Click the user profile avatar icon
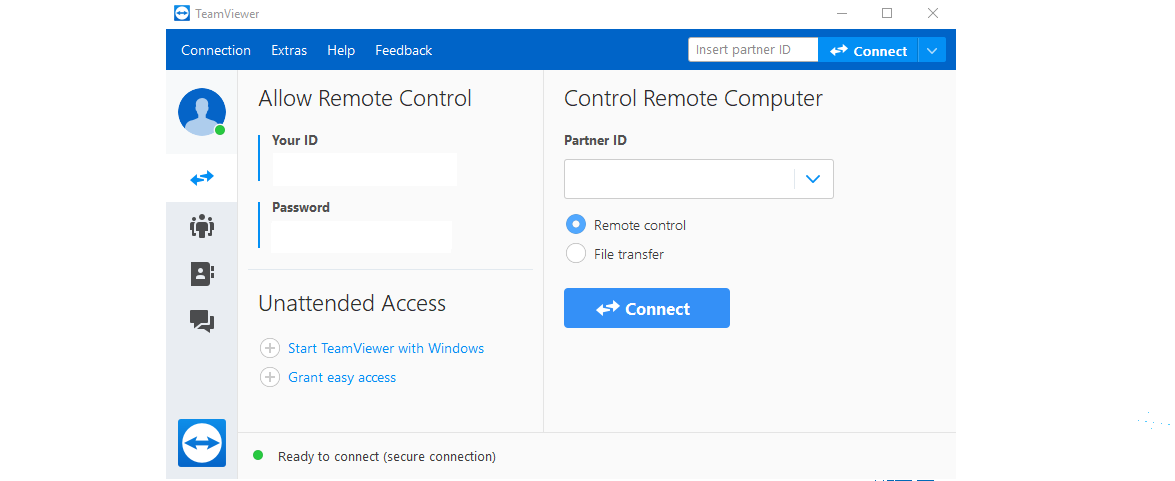 pyautogui.click(x=202, y=112)
